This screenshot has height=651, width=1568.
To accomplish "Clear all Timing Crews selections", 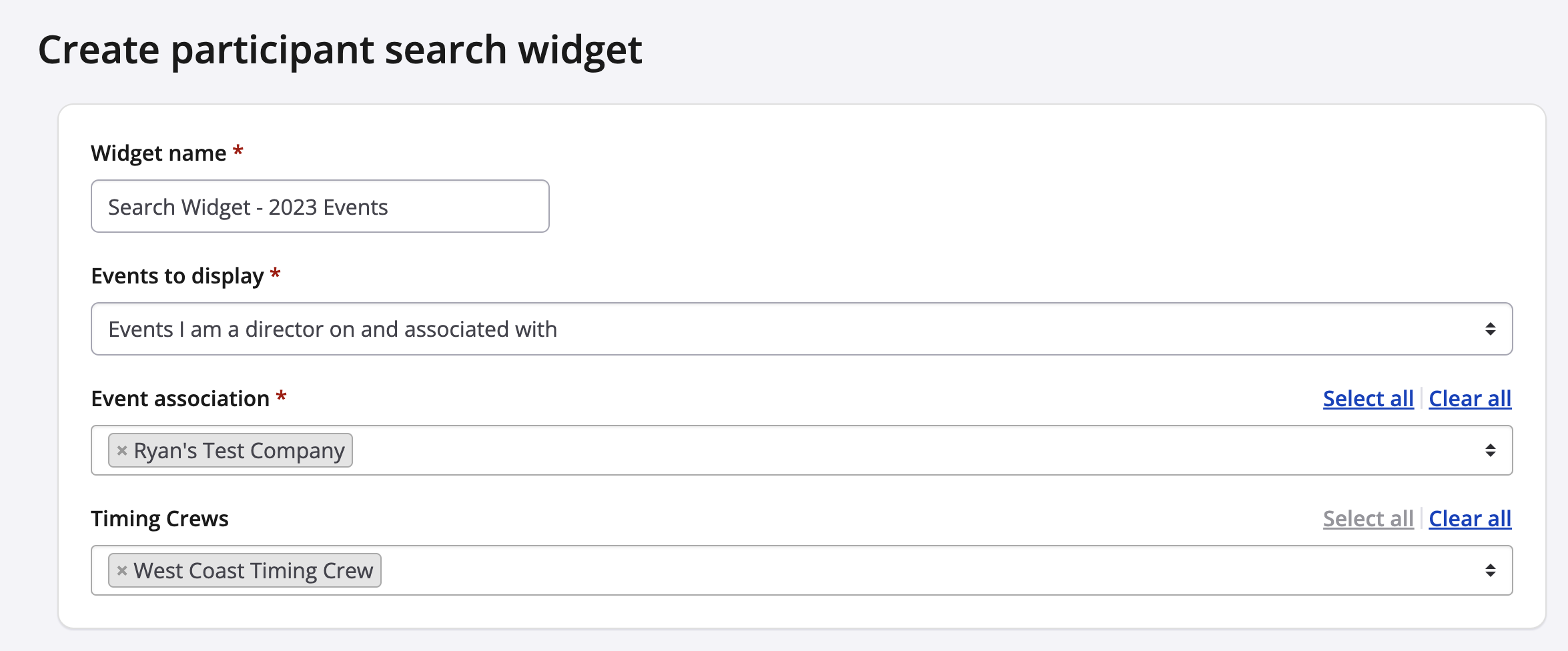I will pos(1470,519).
